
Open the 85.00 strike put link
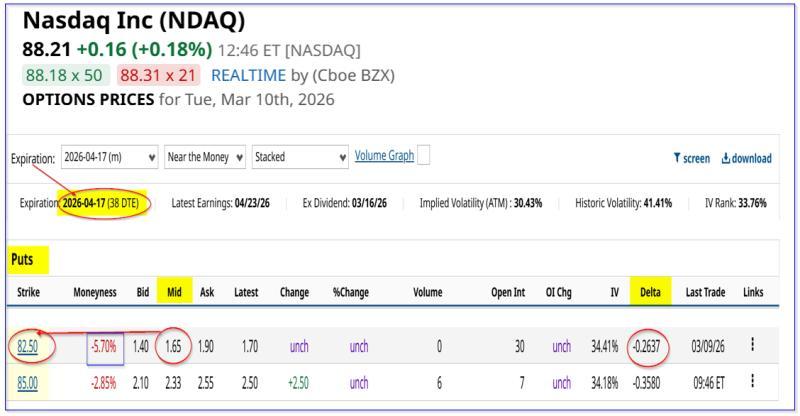coord(27,382)
